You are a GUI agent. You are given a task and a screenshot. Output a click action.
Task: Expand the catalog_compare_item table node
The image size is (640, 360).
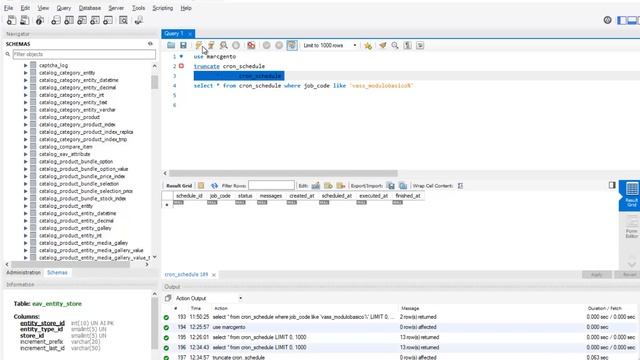[25, 147]
